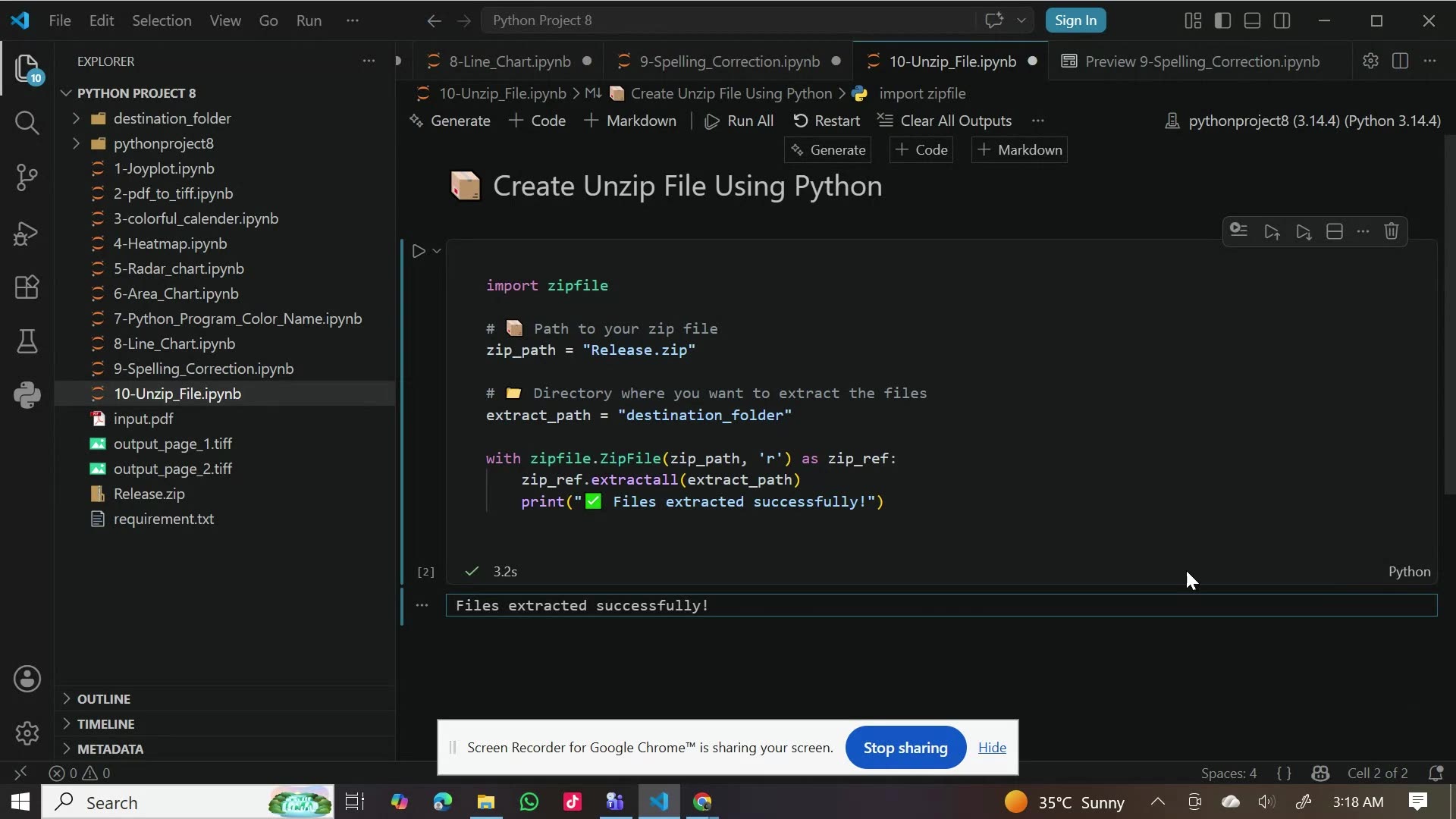The image size is (1456, 819).
Task: Click the Python Project 8 search box
Action: [728, 20]
